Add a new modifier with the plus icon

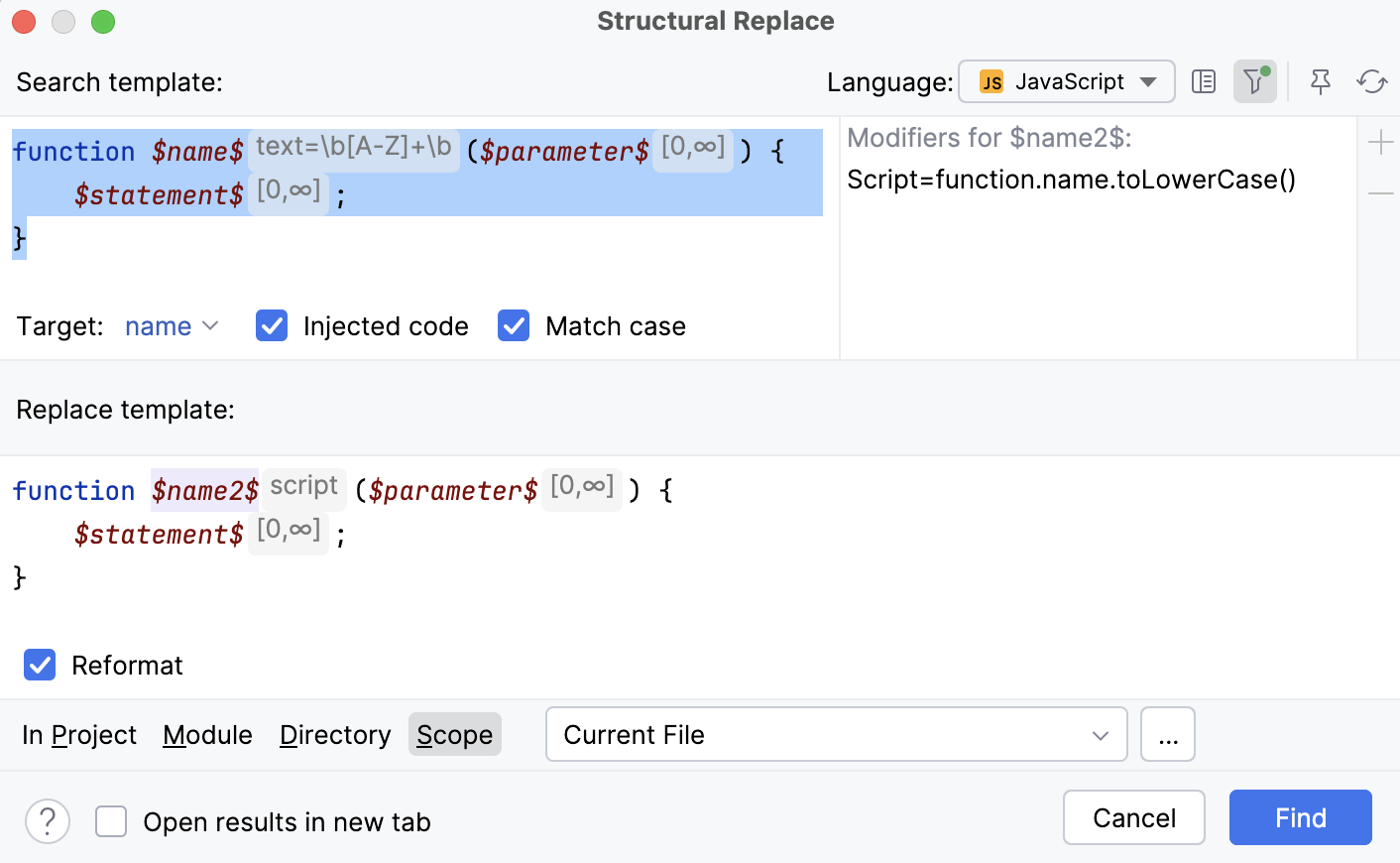tap(1380, 142)
